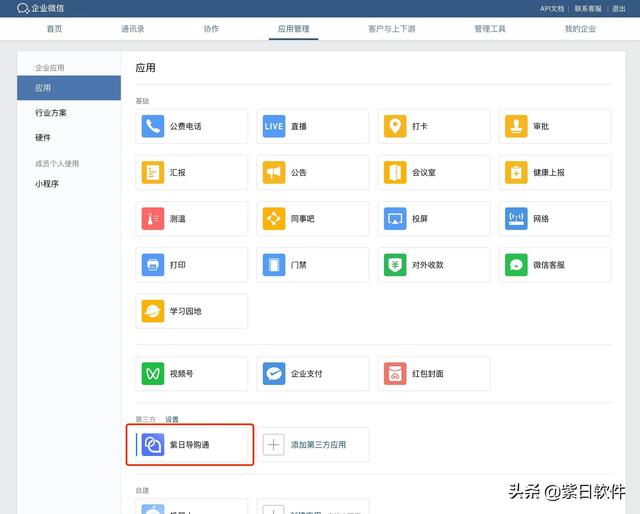The height and width of the screenshot is (514, 640).
Task: Click the 红包封面 label
Action: click(428, 374)
